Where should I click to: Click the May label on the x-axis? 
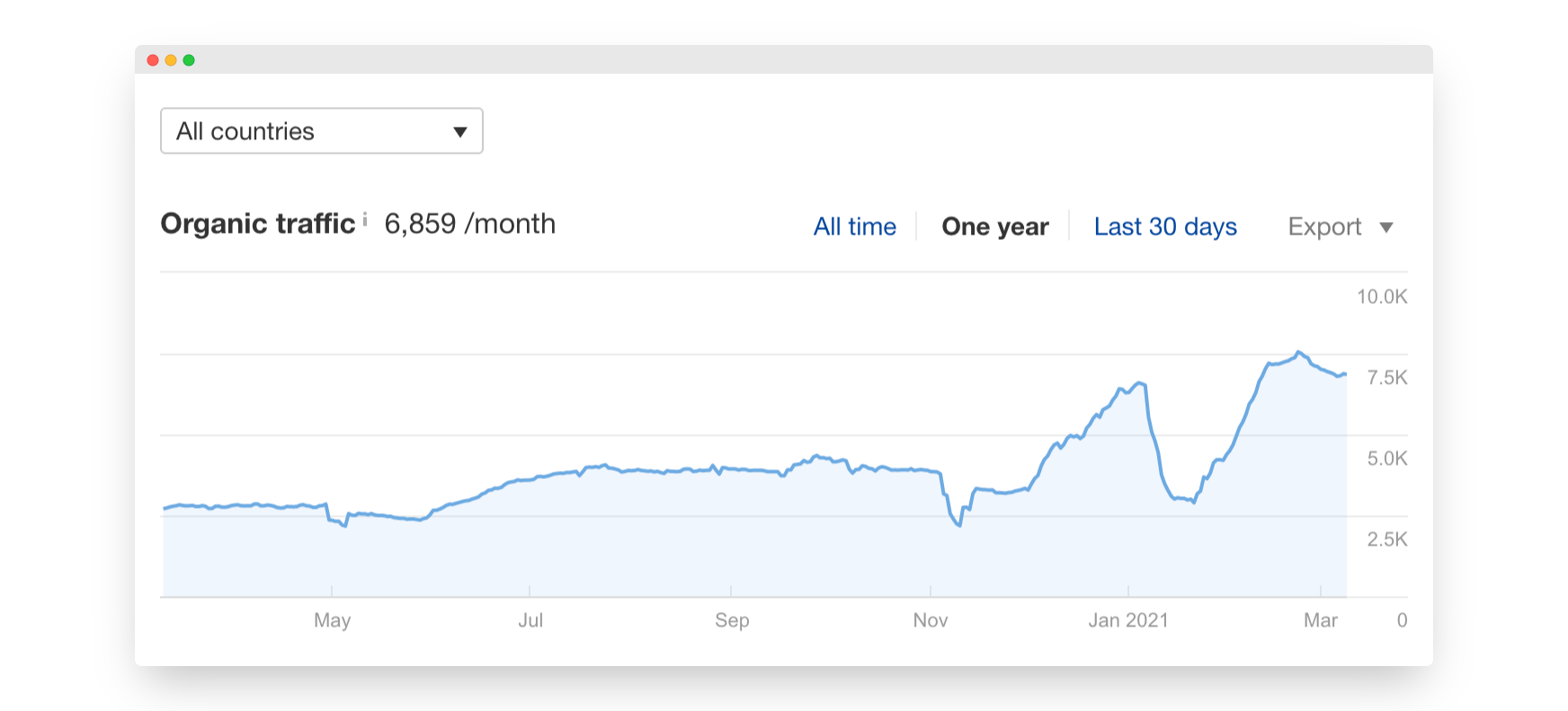coord(332,620)
